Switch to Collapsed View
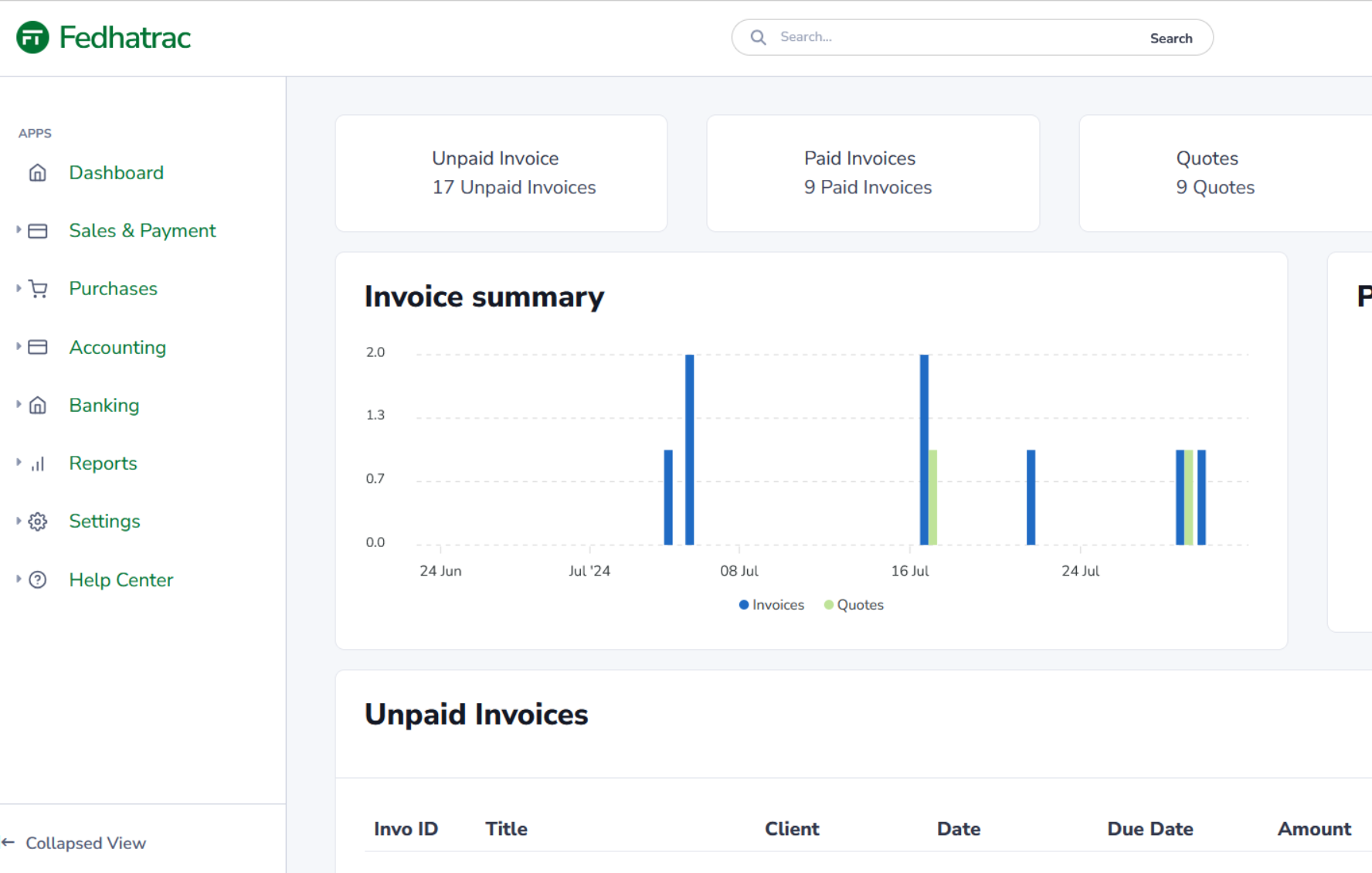This screenshot has width=1372, height=873. pos(85,843)
